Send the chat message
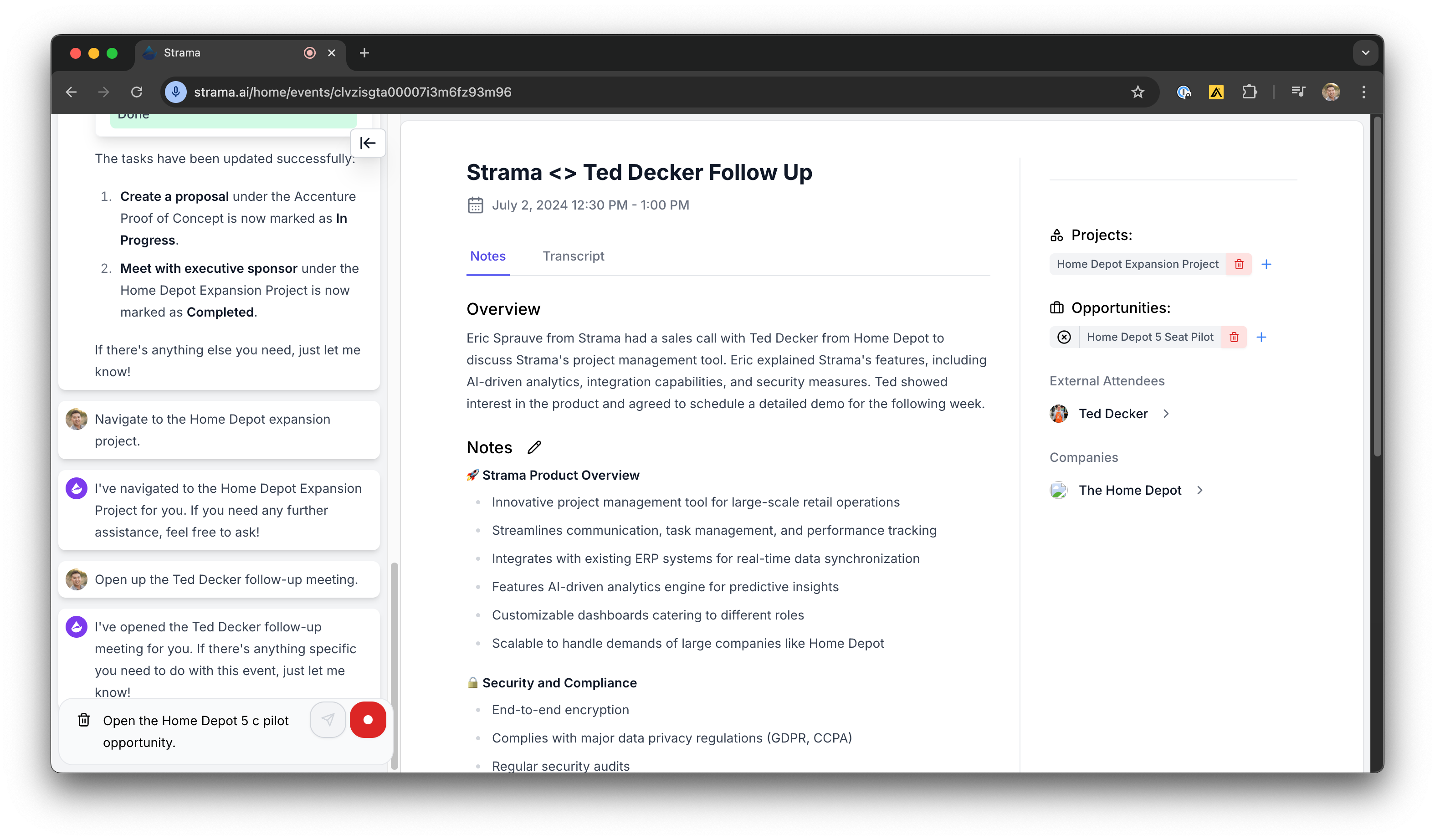Viewport: 1435px width, 840px height. point(328,720)
